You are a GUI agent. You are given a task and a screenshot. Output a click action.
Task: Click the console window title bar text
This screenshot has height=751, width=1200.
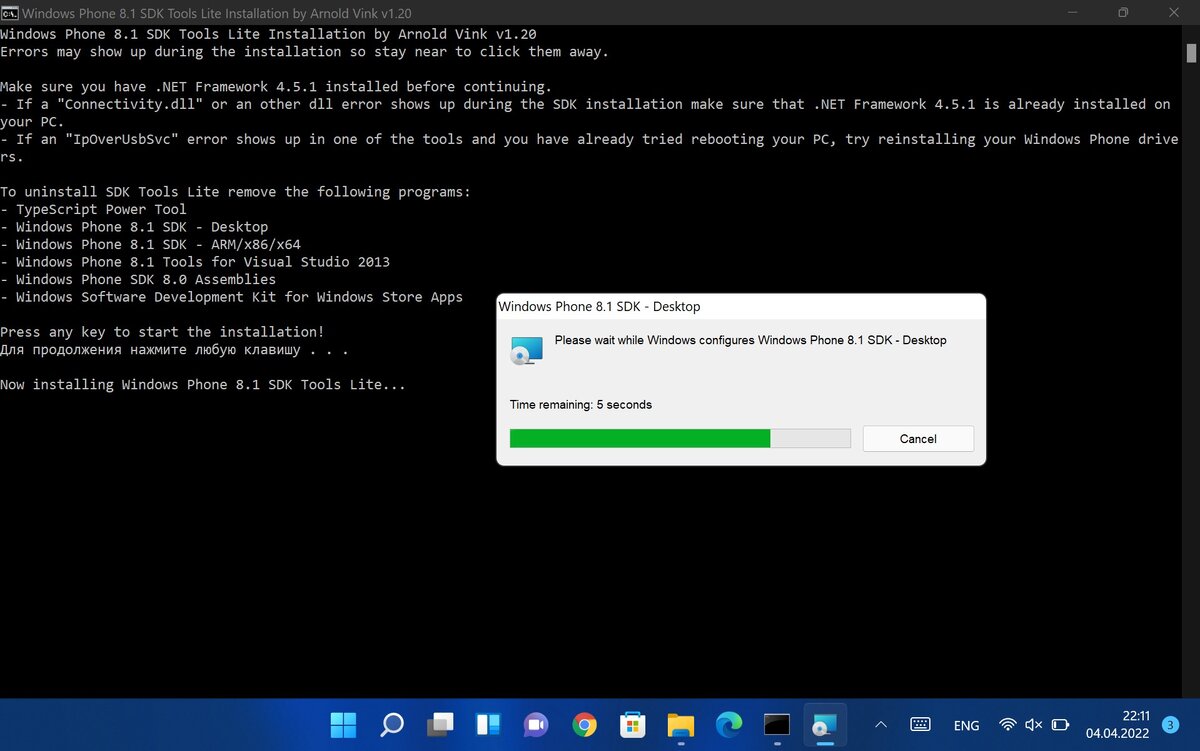coord(216,13)
